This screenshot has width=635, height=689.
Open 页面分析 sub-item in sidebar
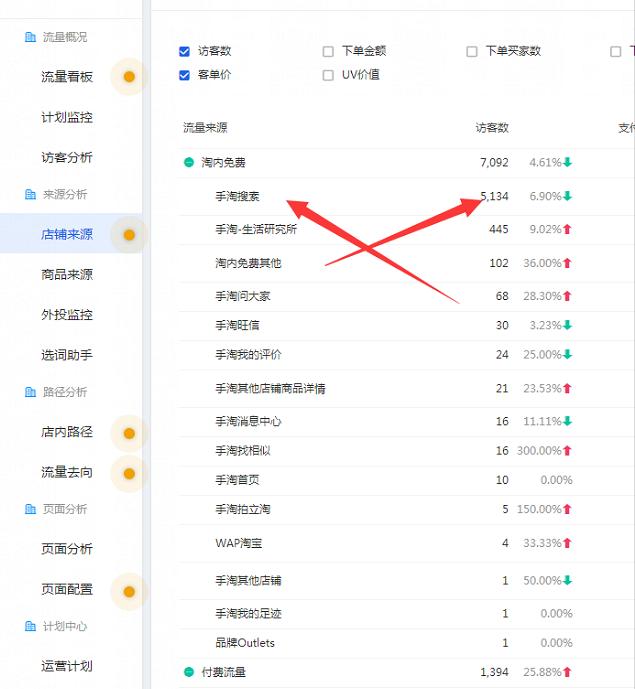pyautogui.click(x=67, y=549)
